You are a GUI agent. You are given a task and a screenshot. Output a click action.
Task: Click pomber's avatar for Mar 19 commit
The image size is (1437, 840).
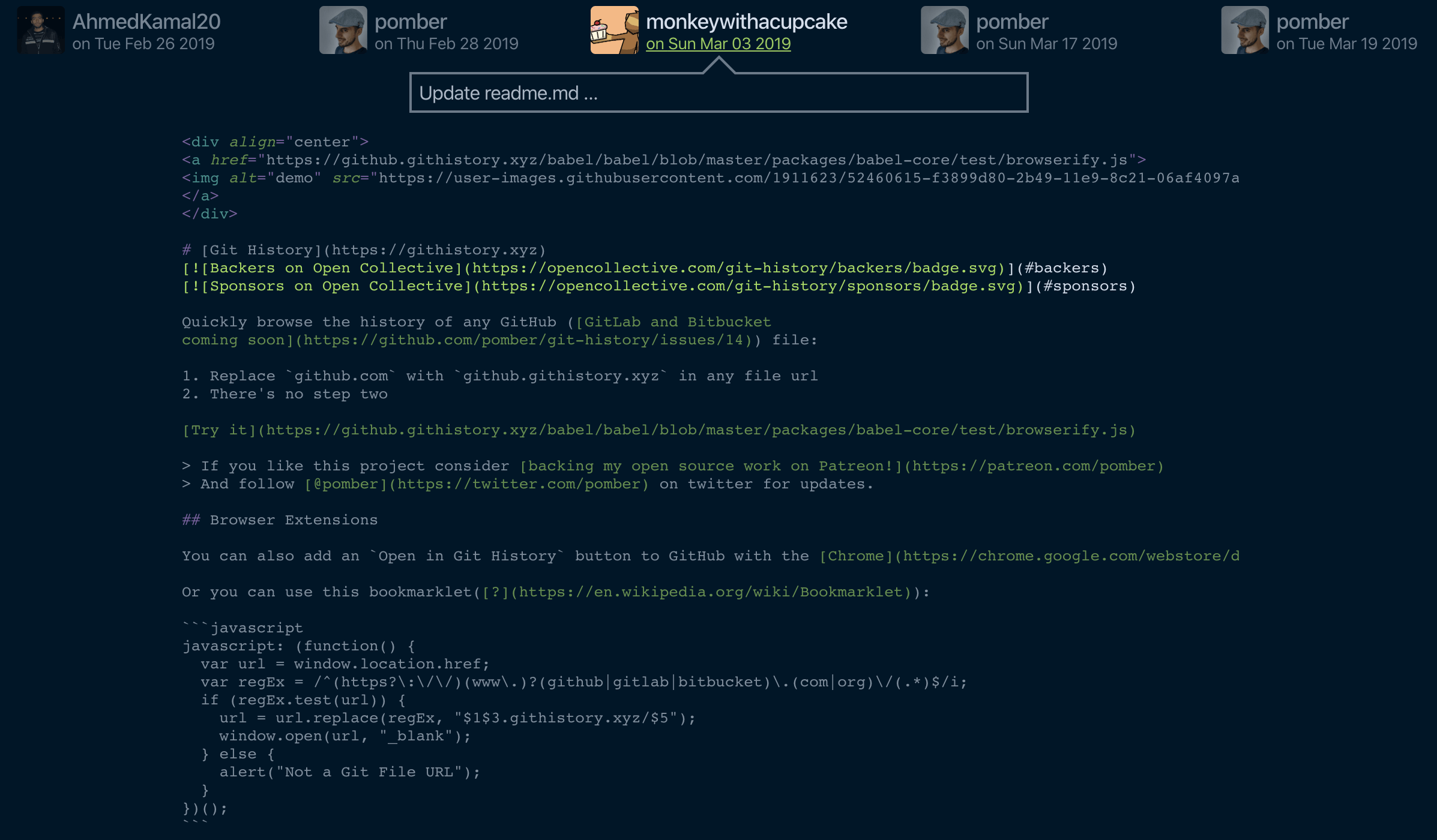tap(1244, 30)
